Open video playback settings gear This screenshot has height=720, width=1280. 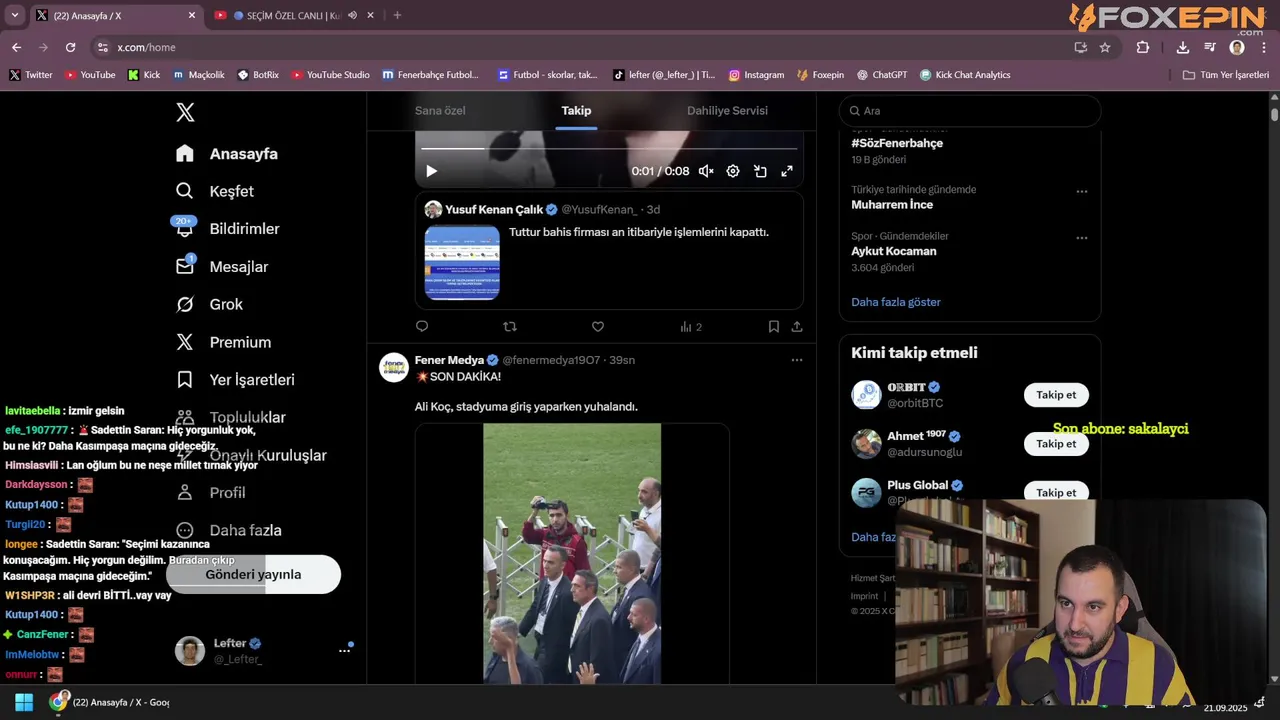[x=733, y=171]
